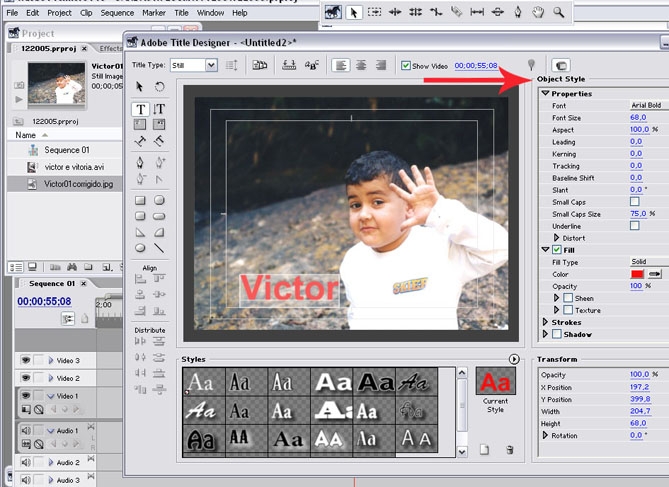Open the Sequence menu
This screenshot has height=487, width=669.
117,13
